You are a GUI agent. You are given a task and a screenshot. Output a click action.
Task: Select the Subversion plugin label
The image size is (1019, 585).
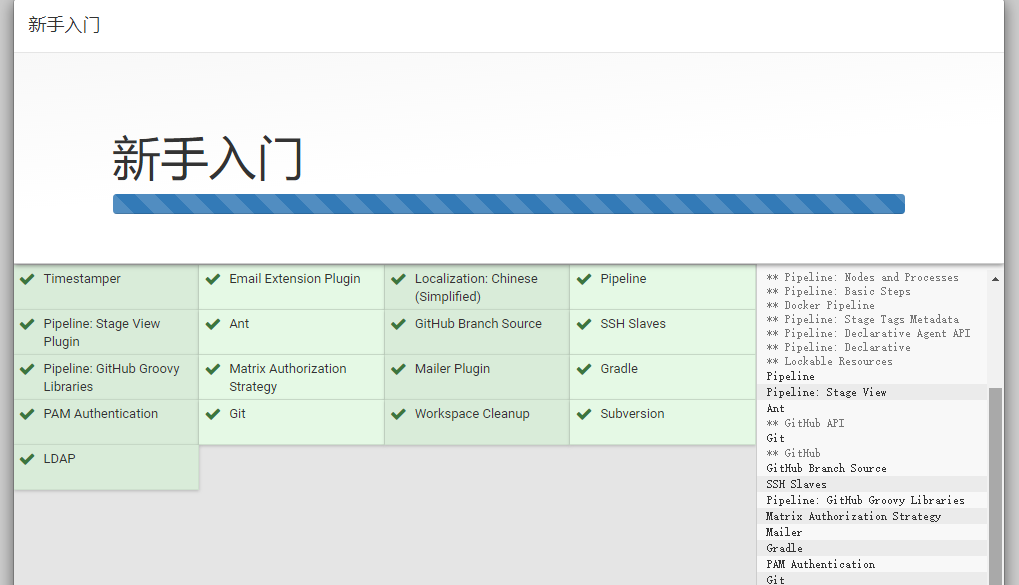pos(632,413)
